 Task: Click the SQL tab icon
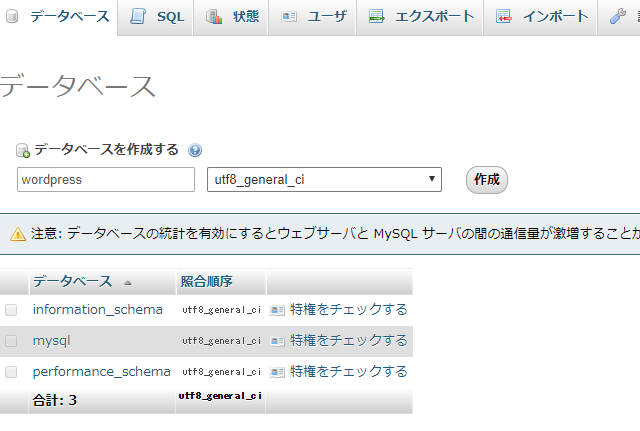(138, 17)
